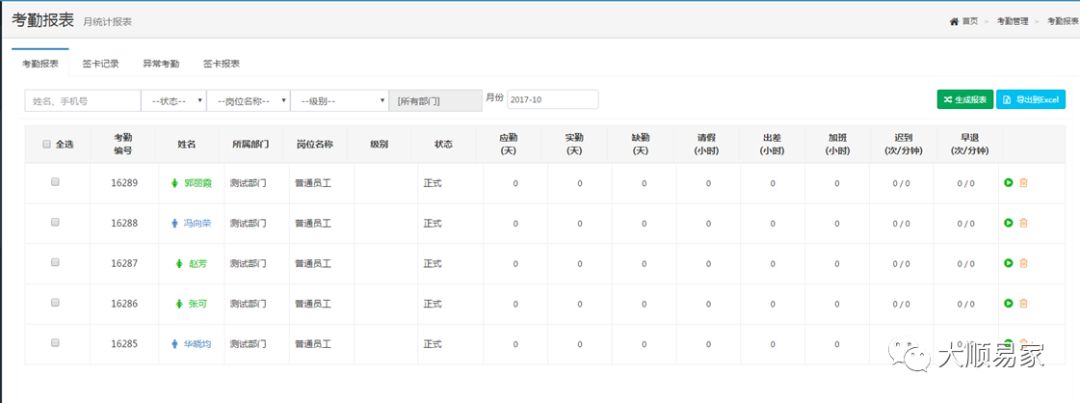This screenshot has height=403, width=1080.
Task: Click the green 生成报表 button
Action: coord(964,100)
